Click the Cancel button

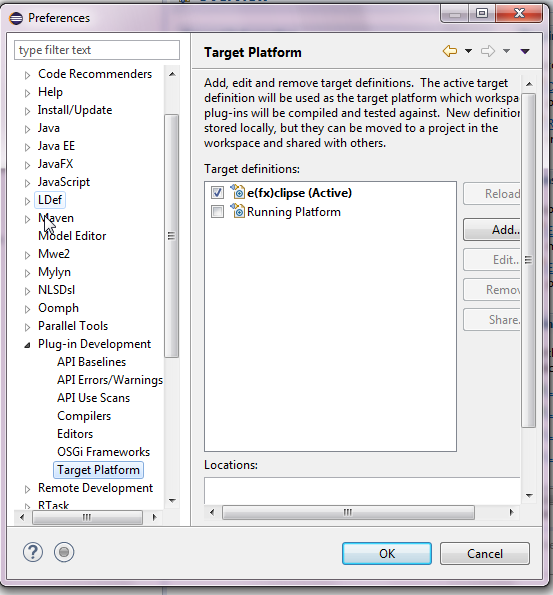[485, 554]
